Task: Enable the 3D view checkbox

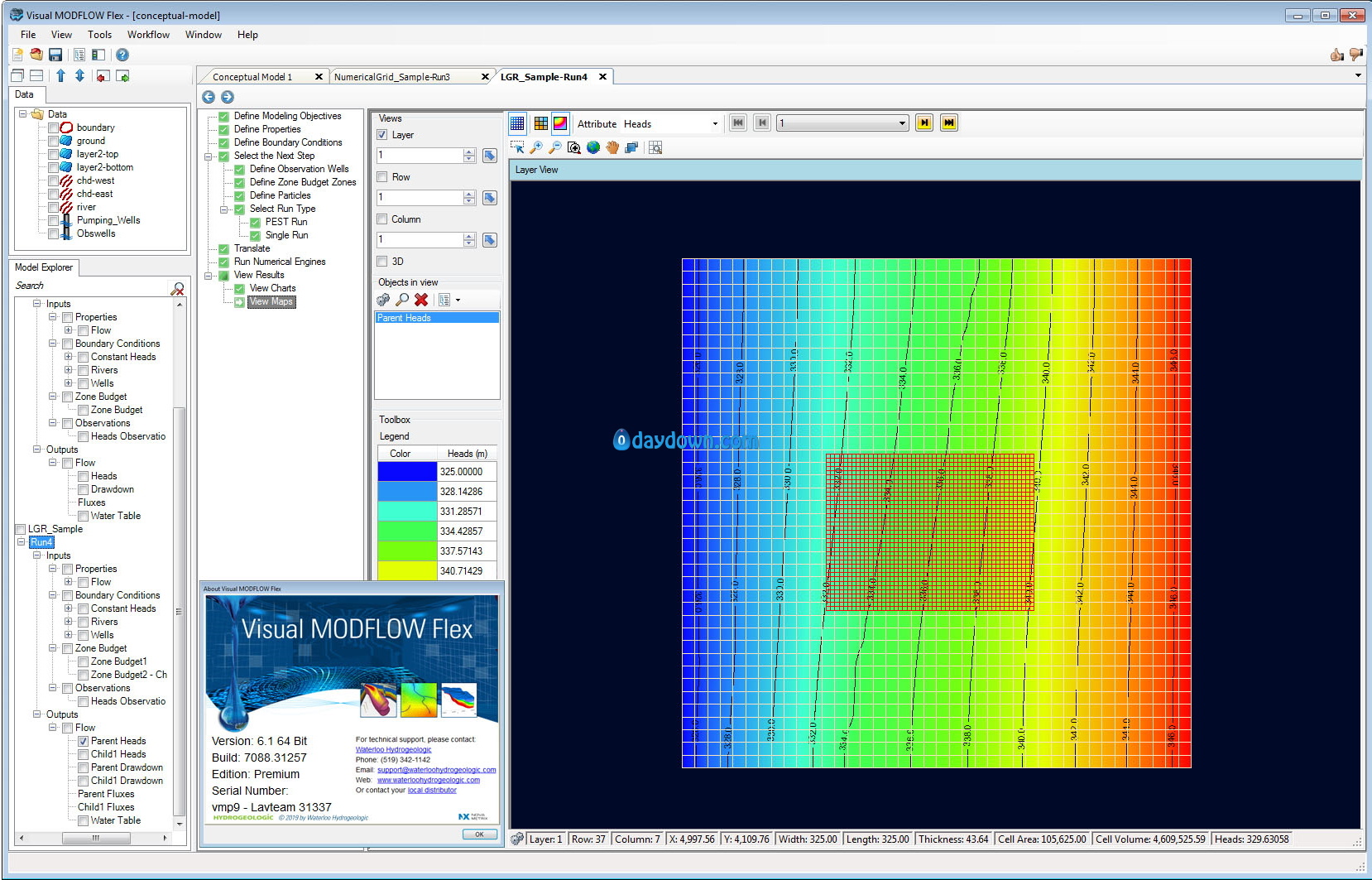Action: [382, 262]
